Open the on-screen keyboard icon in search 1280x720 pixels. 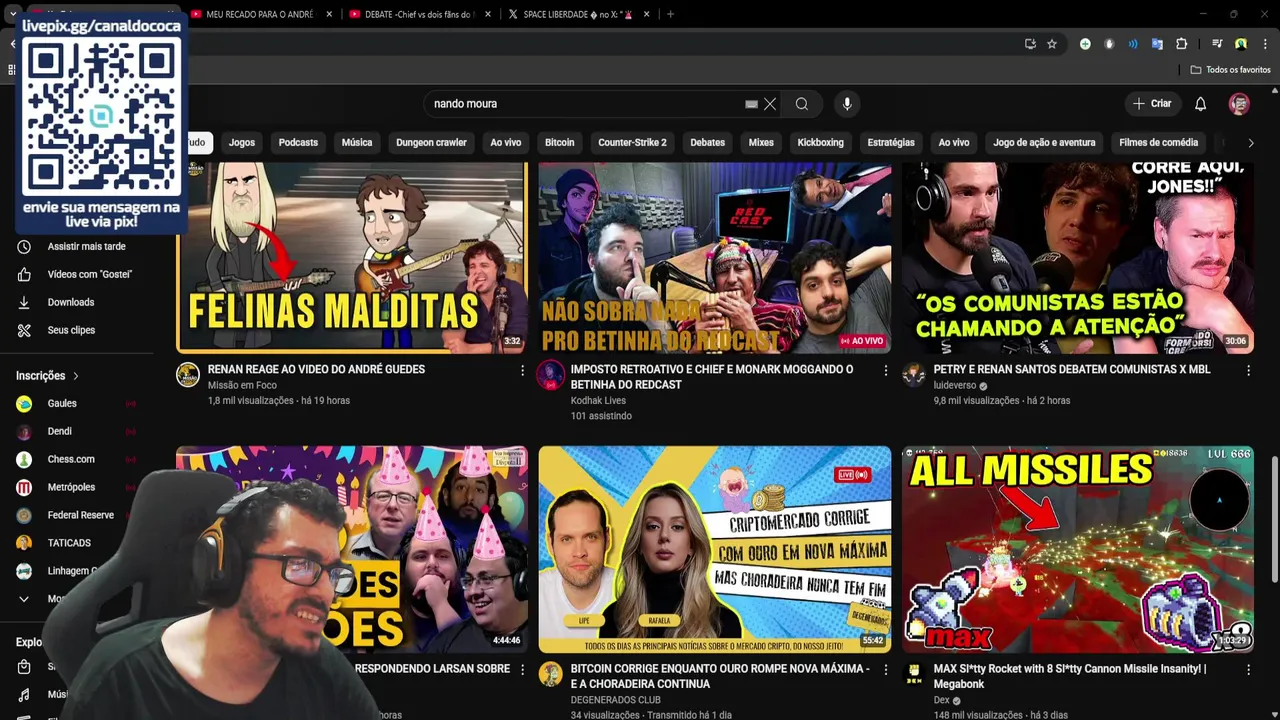751,104
